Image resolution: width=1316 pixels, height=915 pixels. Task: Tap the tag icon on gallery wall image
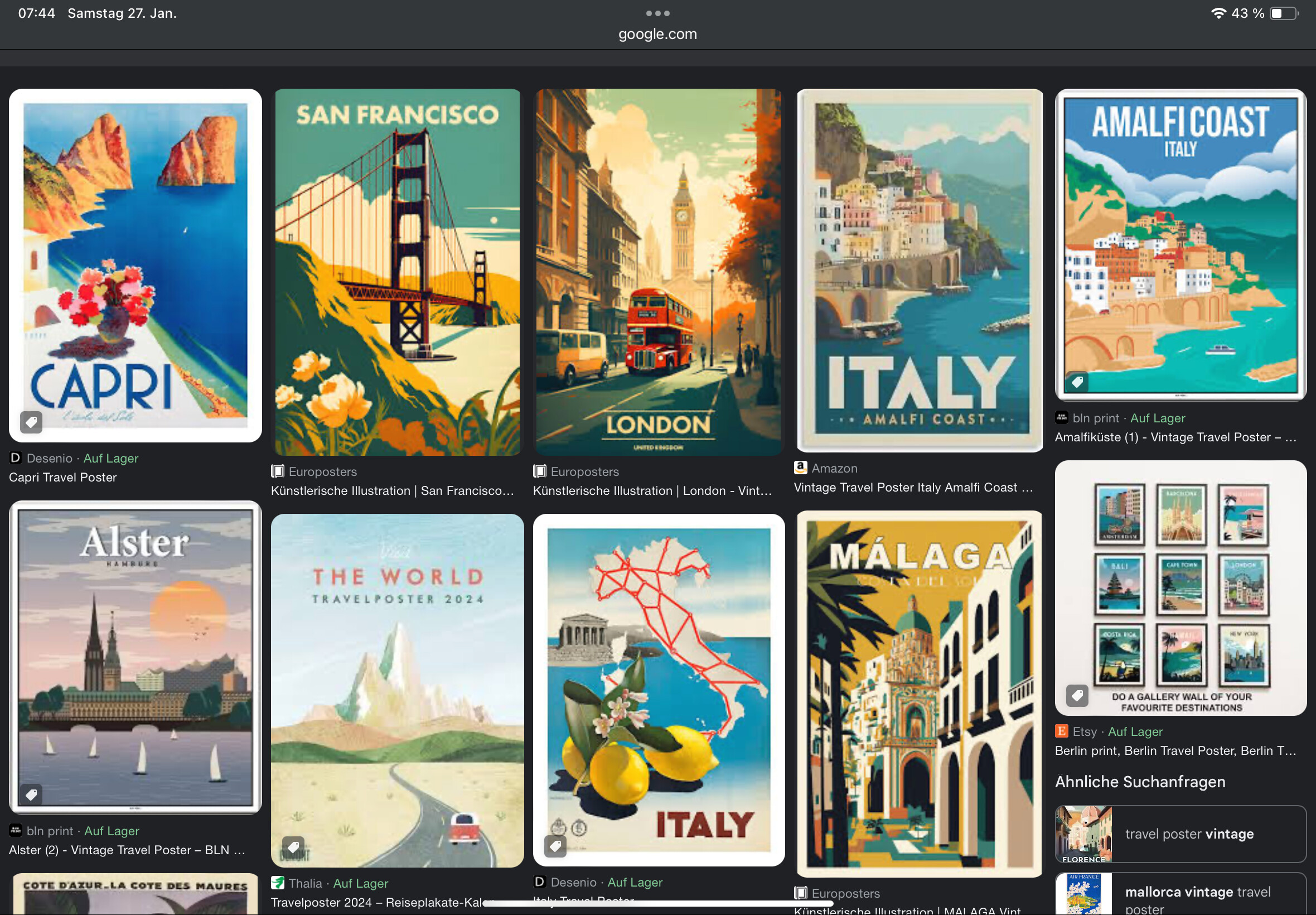pyautogui.click(x=1077, y=695)
